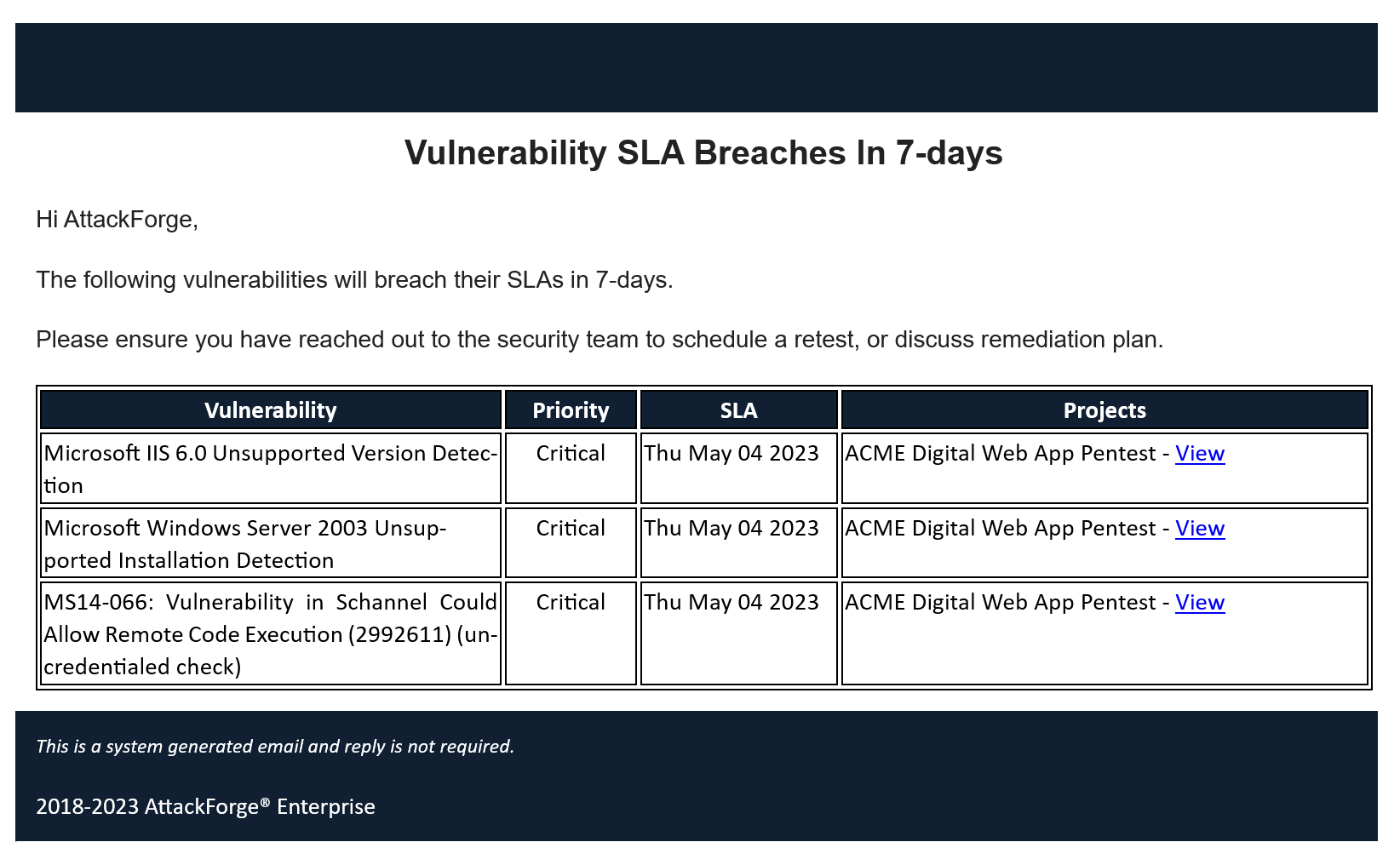Click Critical priority in the IIS 6.0 row
1400x865 pixels.
(x=571, y=454)
